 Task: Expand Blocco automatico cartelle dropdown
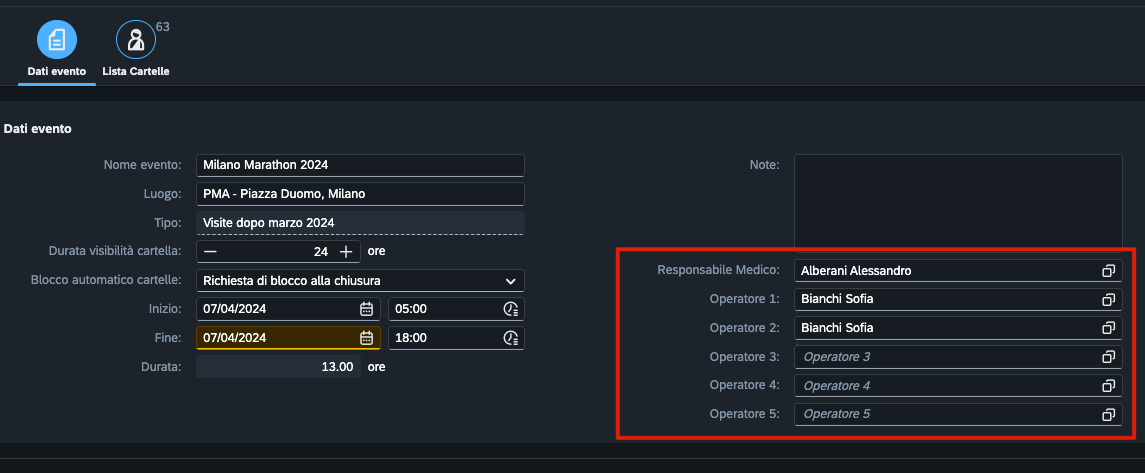tap(510, 281)
